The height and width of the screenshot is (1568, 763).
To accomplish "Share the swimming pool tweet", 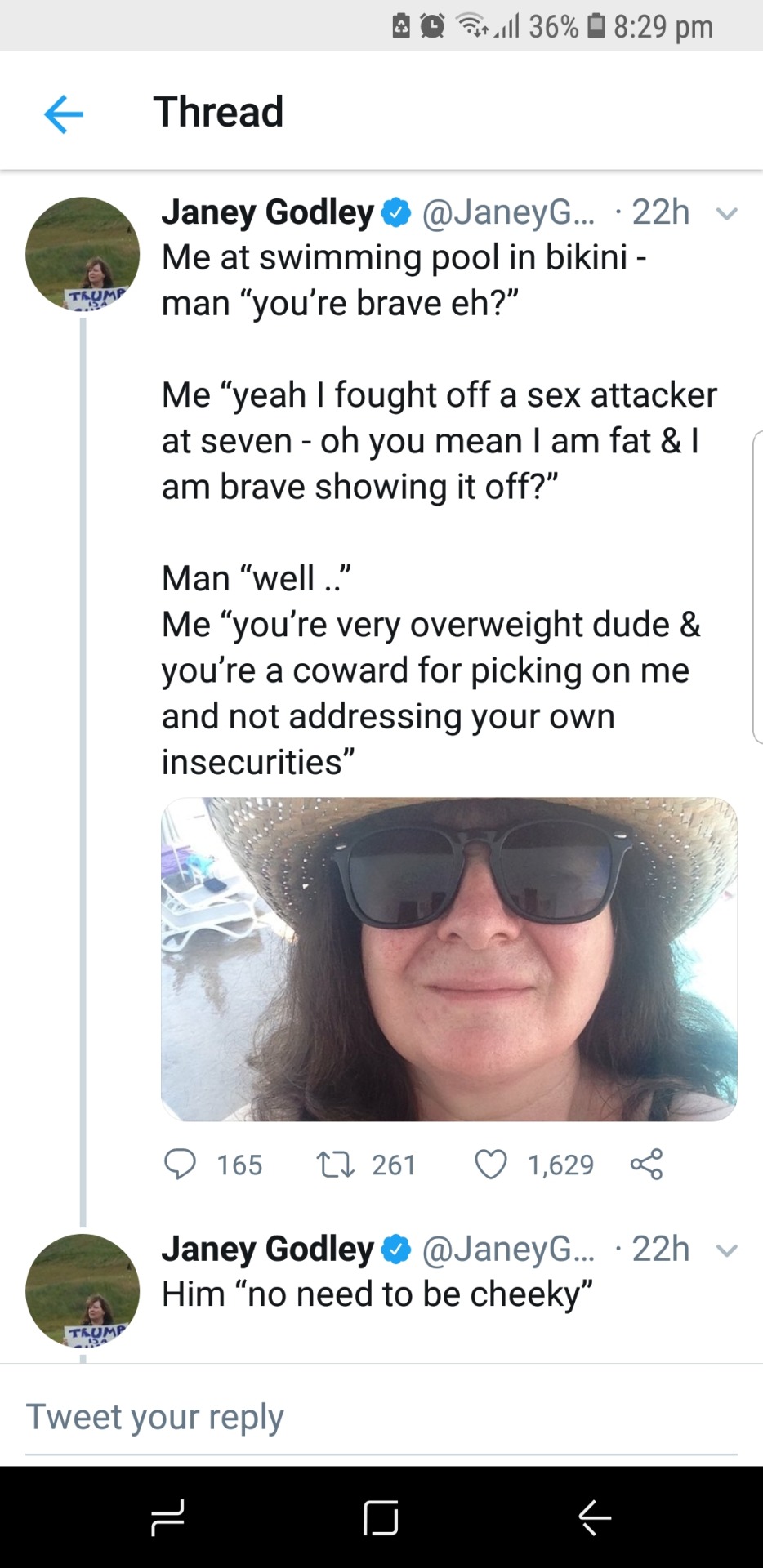I will click(x=646, y=1165).
